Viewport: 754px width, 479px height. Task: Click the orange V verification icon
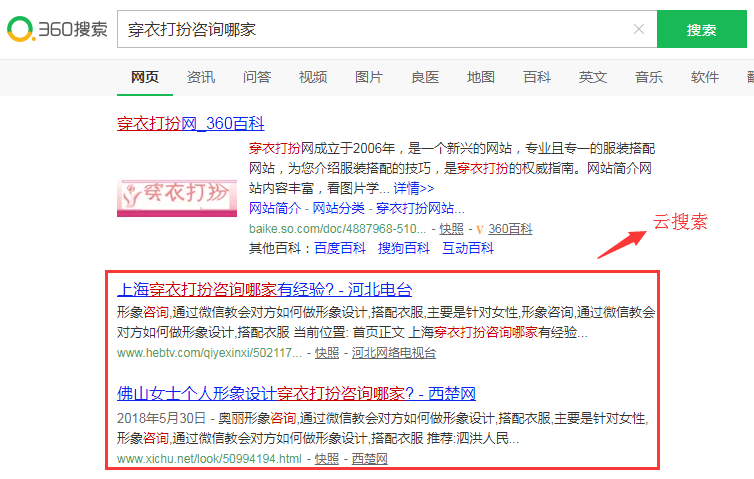[479, 230]
